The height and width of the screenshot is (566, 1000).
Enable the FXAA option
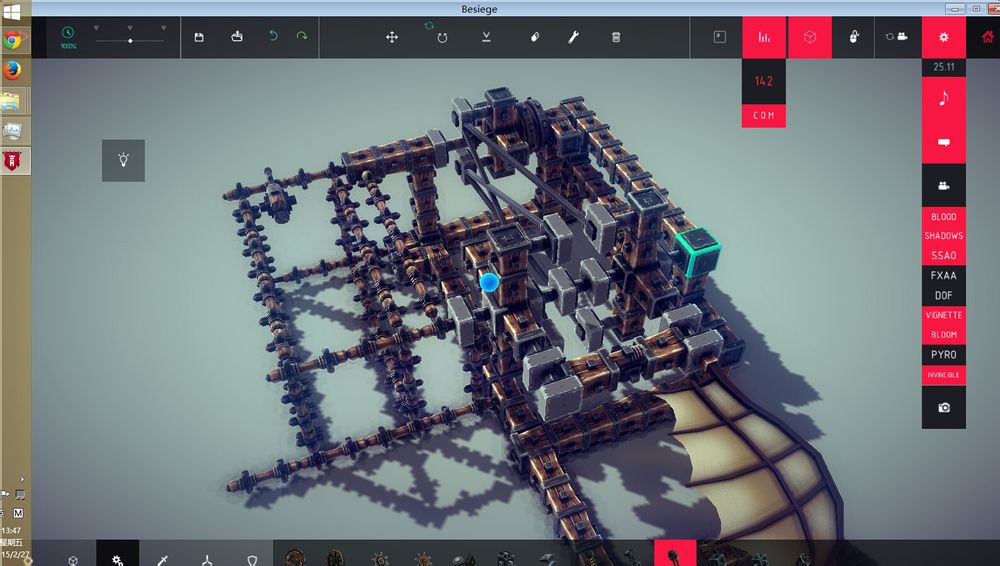point(944,276)
